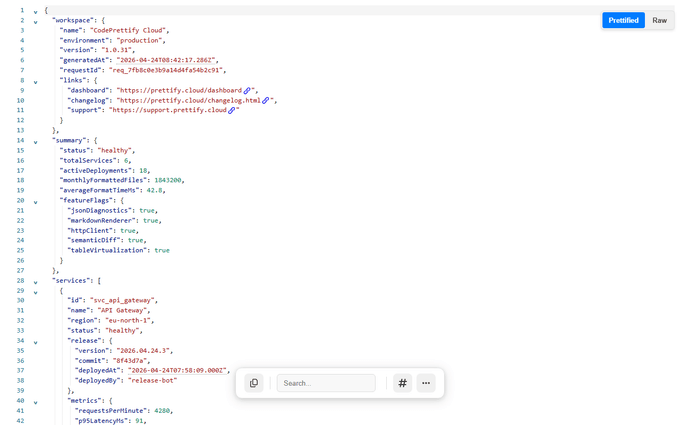The width and height of the screenshot is (680, 425).
Task: Click the activeDeployments value 18
Action: tap(143, 170)
